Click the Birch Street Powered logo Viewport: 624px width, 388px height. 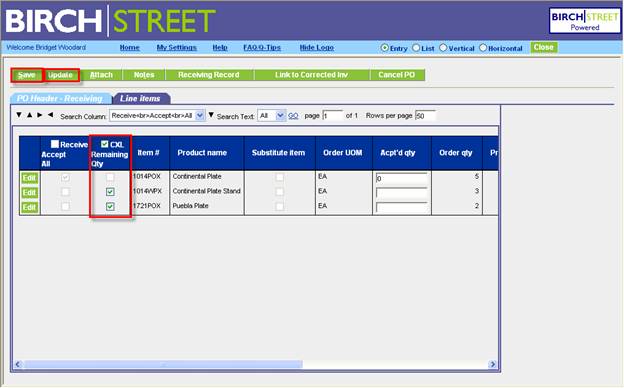tap(585, 21)
